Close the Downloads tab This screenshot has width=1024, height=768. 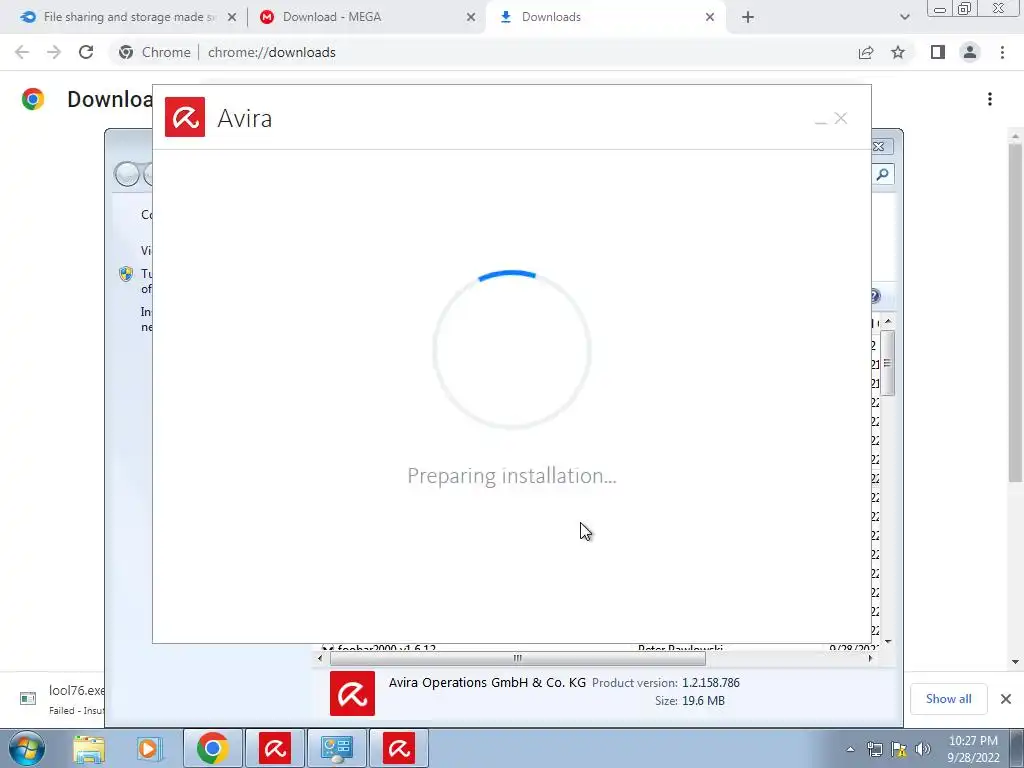point(710,18)
